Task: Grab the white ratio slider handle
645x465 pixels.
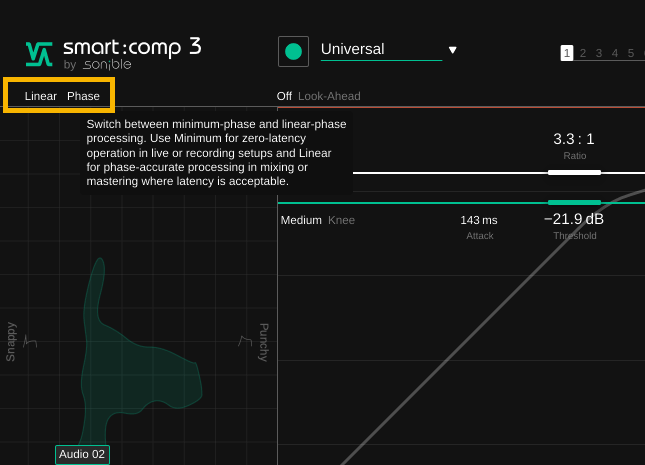Action: (x=574, y=172)
